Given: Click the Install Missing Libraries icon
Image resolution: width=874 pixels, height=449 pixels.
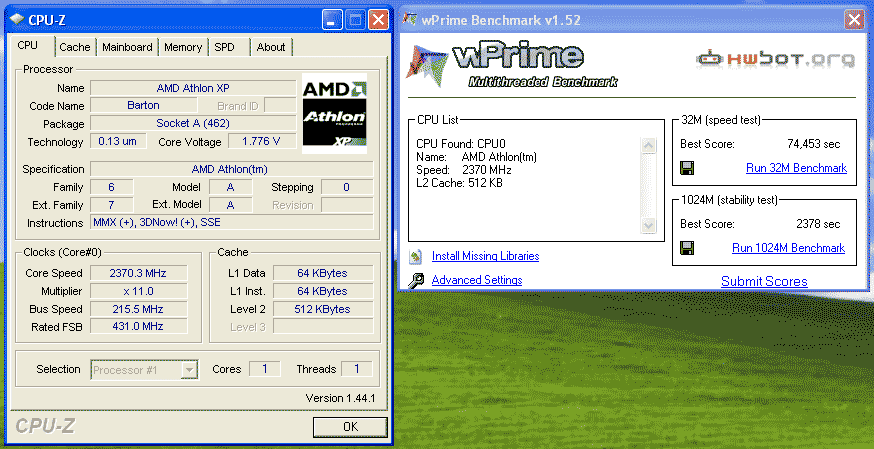Looking at the screenshot, I should click(416, 256).
